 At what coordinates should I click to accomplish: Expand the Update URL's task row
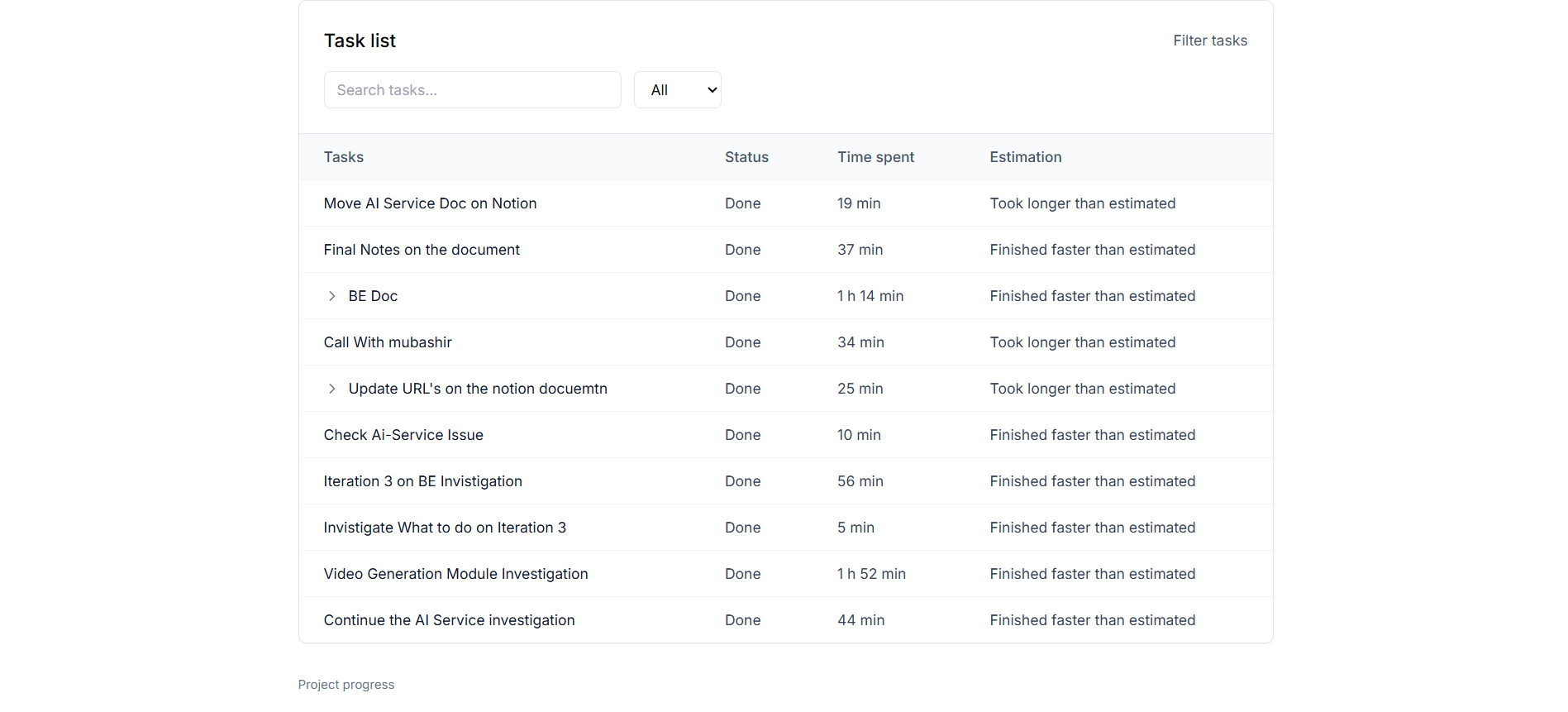331,389
